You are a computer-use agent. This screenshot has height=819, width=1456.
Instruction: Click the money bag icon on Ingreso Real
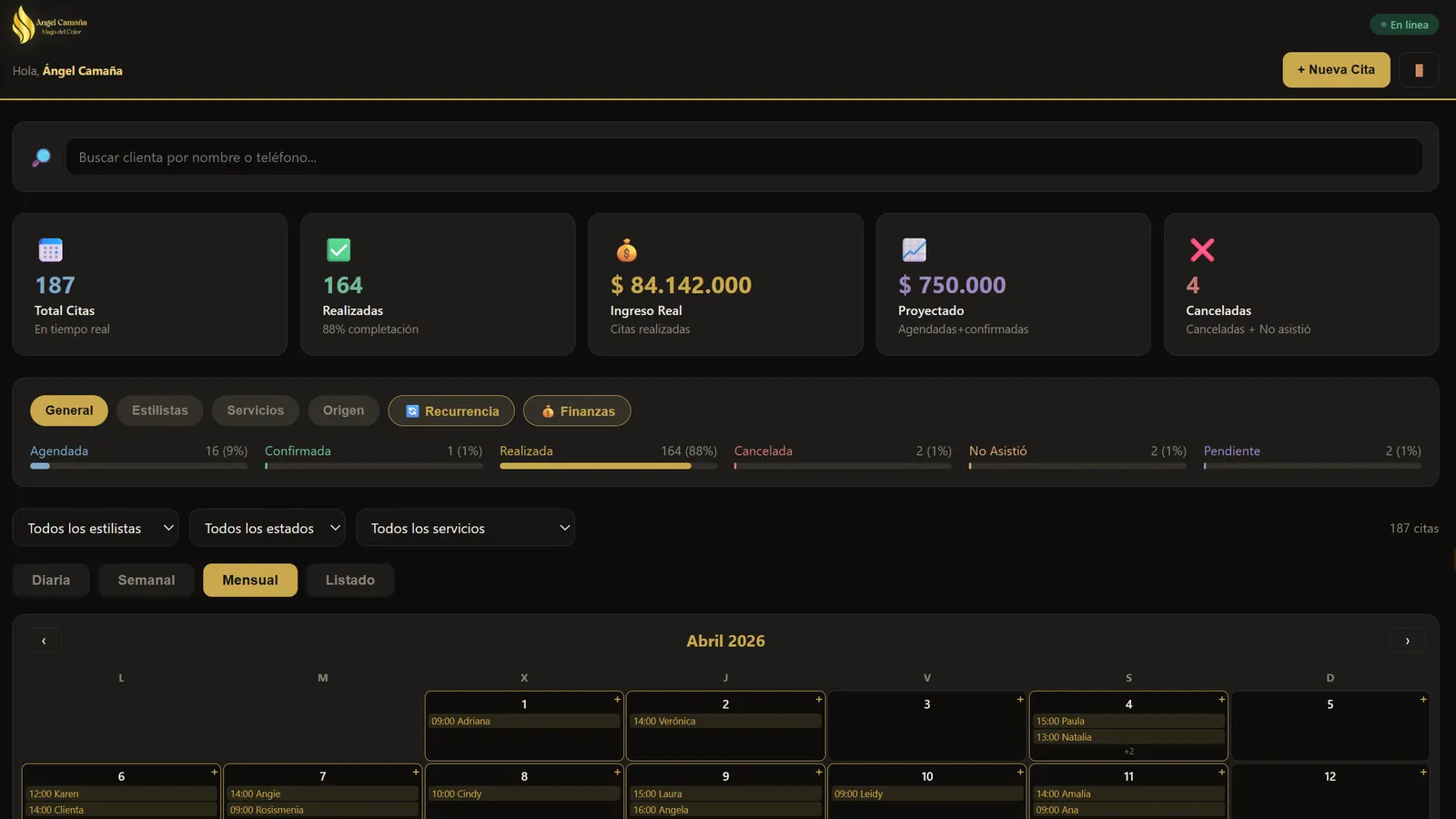click(x=626, y=249)
